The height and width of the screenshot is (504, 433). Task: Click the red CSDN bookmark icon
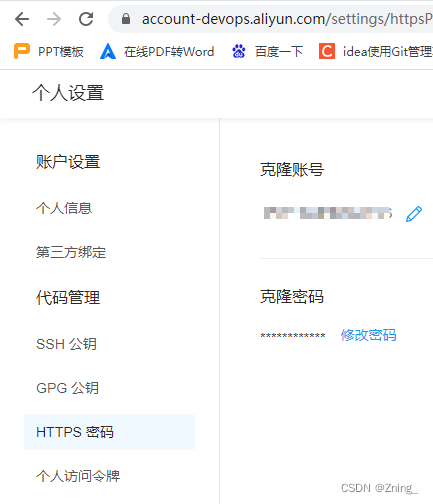point(327,51)
